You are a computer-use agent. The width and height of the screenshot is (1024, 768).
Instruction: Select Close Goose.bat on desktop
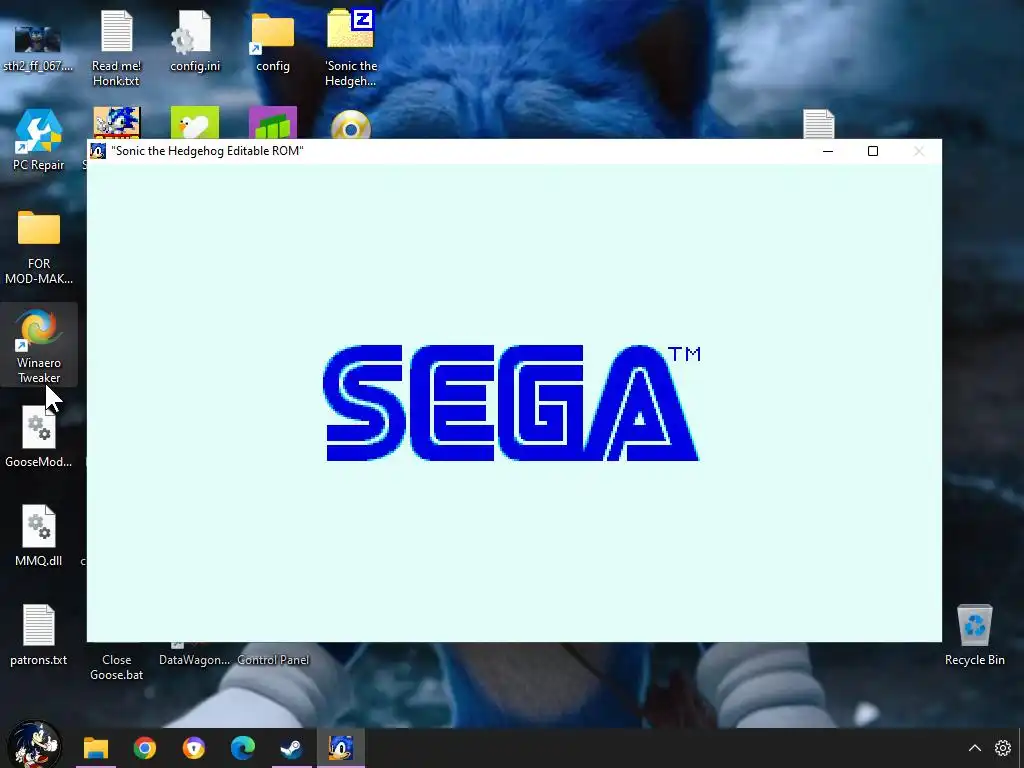[x=116, y=667]
